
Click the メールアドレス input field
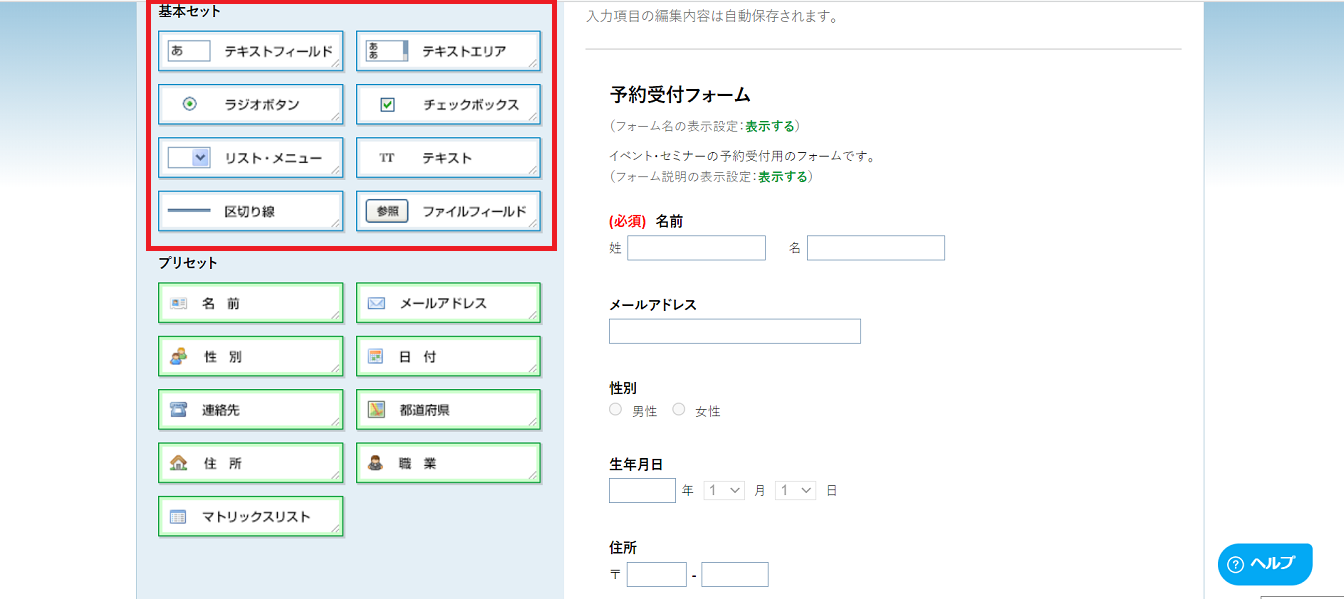[734, 331]
